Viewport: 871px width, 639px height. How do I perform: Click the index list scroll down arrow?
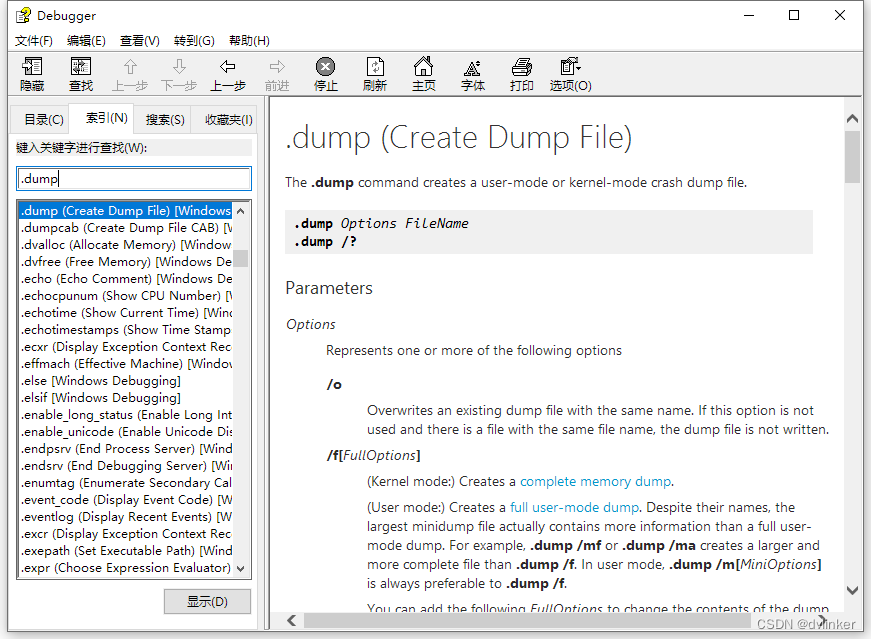point(241,569)
